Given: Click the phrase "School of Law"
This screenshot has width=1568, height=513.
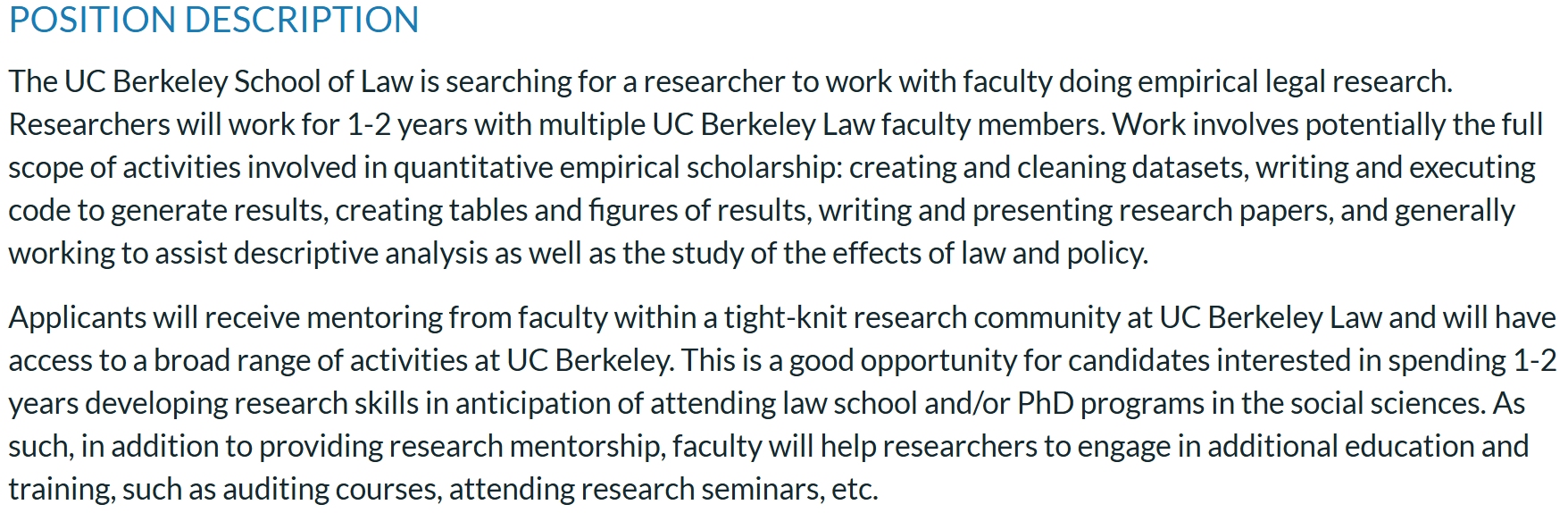Looking at the screenshot, I should click(x=323, y=81).
